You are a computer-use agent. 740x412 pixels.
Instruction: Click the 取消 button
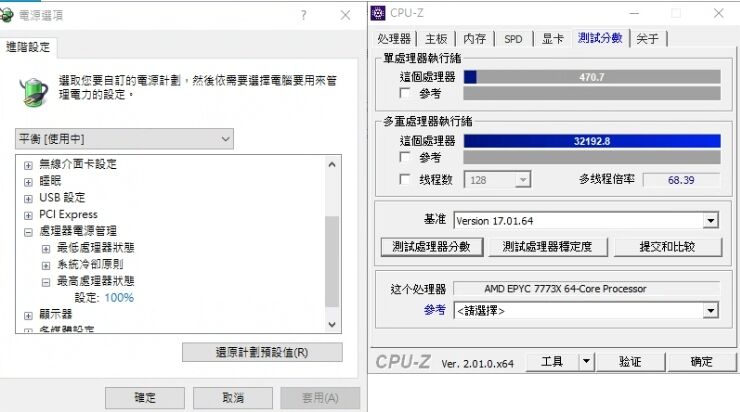(x=233, y=398)
